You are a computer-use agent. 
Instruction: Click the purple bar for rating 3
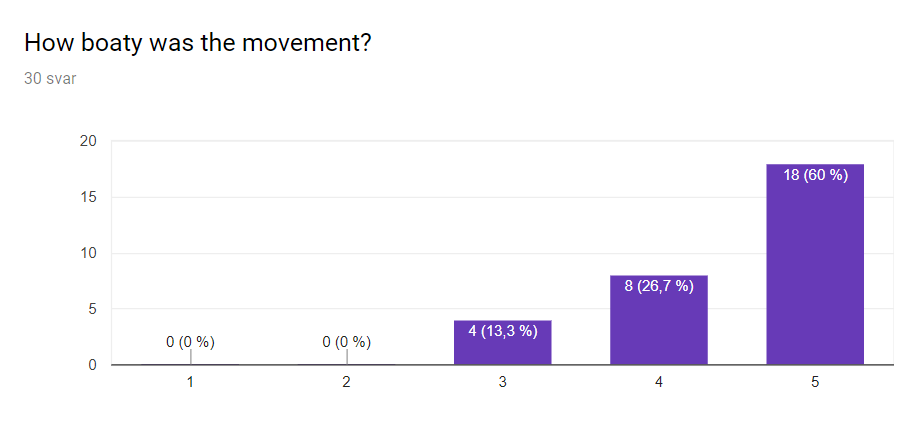[x=502, y=348]
